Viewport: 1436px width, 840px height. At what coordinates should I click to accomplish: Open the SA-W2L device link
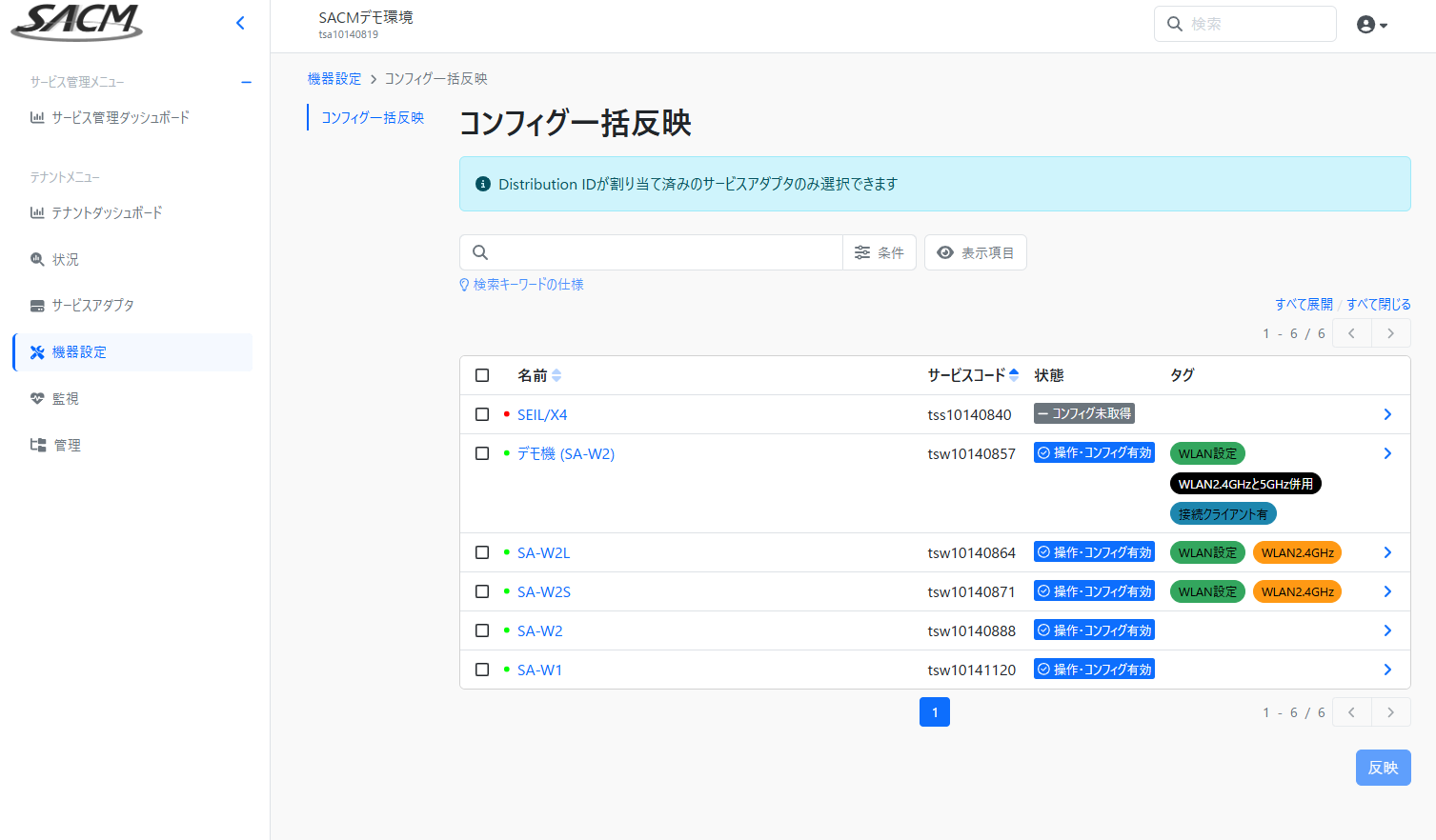tap(543, 552)
